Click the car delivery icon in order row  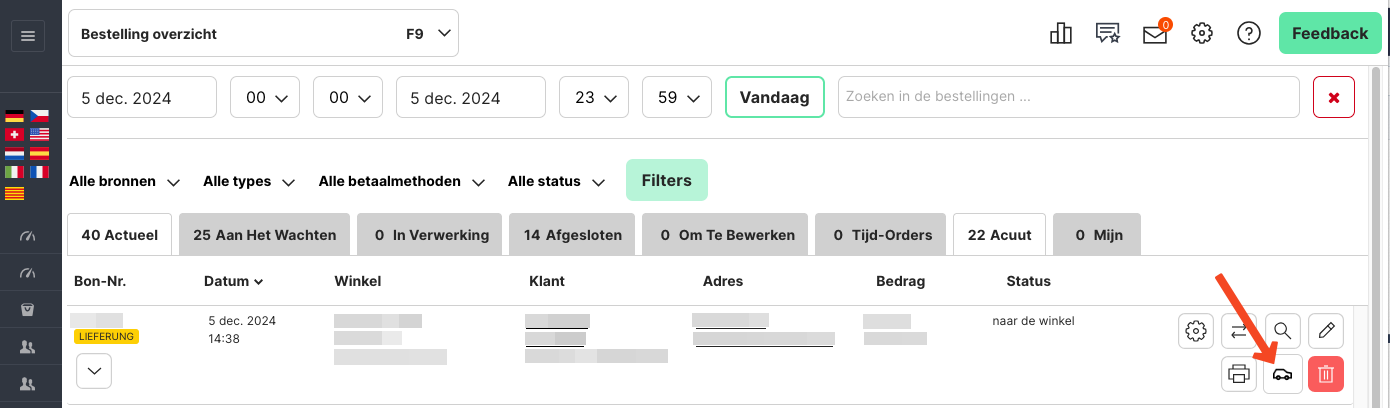pos(1282,375)
